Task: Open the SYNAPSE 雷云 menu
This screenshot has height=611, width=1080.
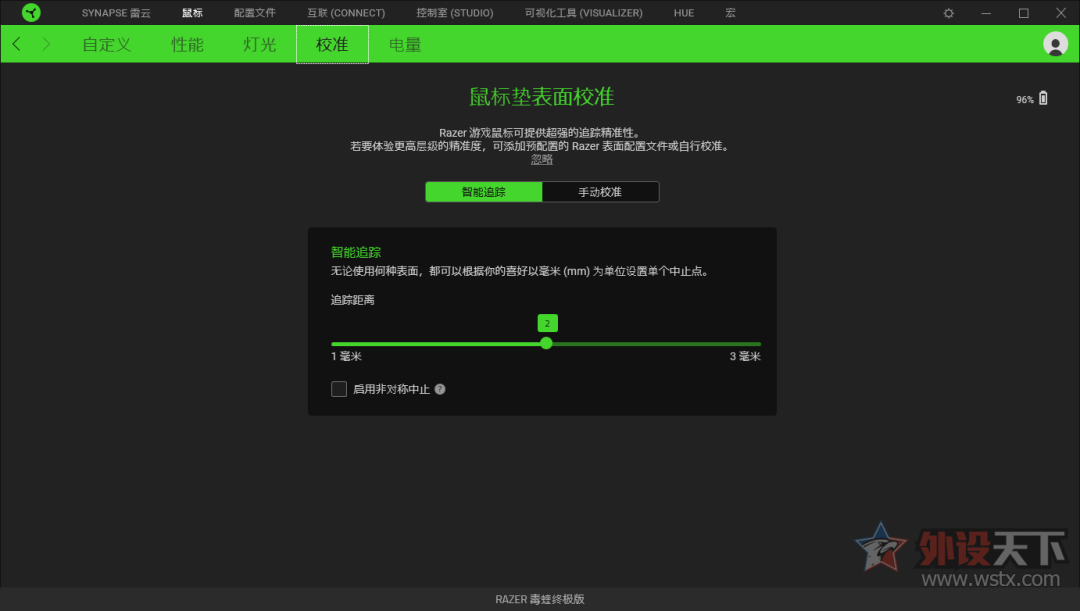Action: coord(116,13)
